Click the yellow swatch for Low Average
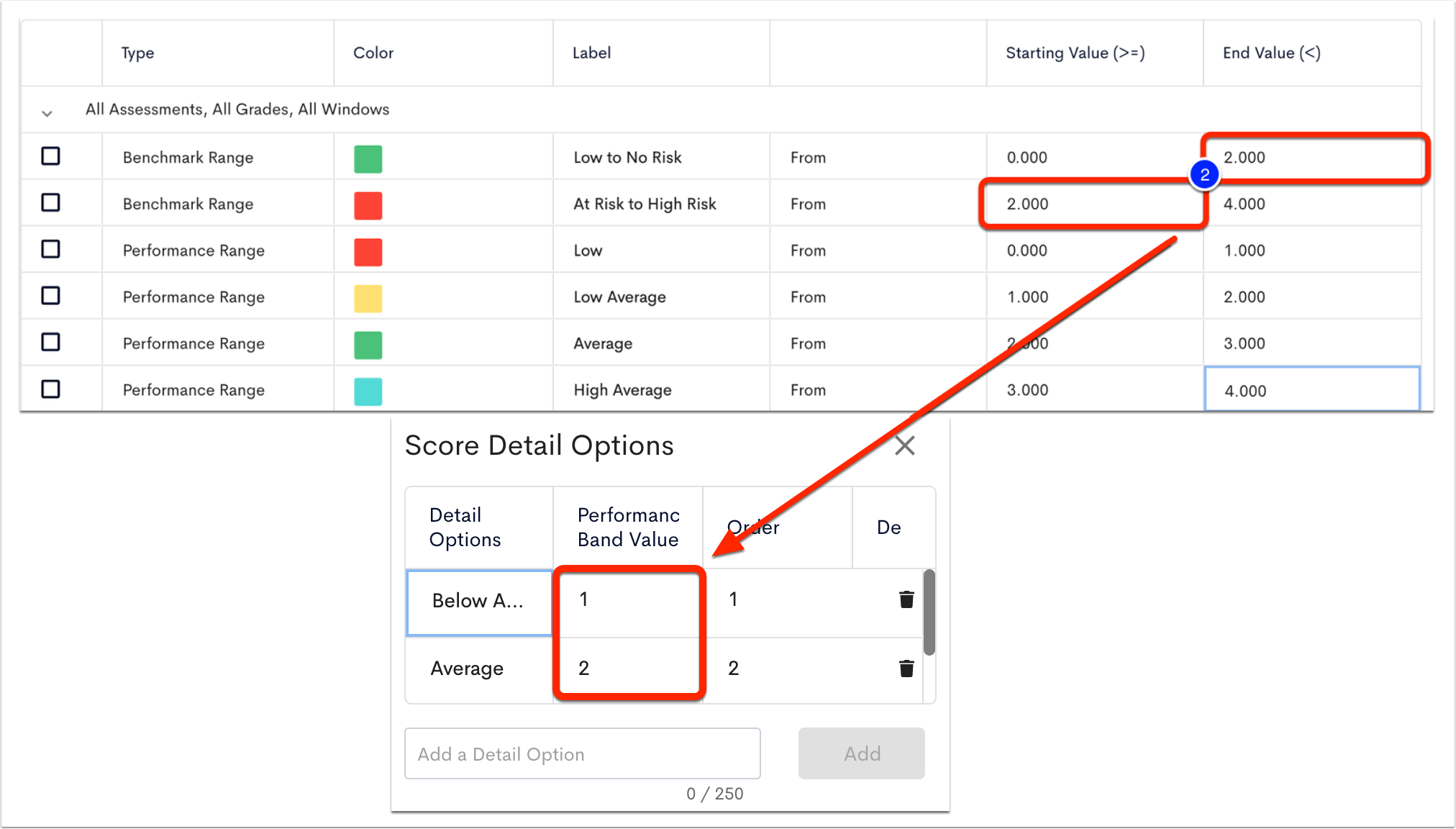The height and width of the screenshot is (829, 1456). pos(368,298)
